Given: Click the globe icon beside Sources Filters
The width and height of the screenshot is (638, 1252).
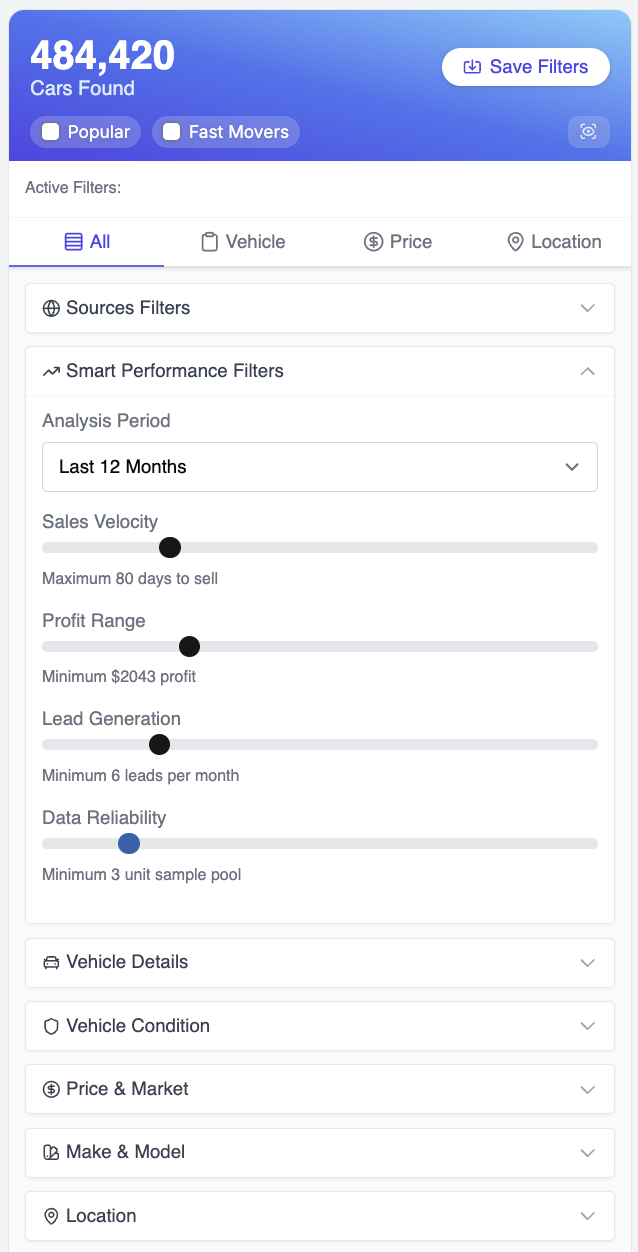Looking at the screenshot, I should (x=51, y=308).
